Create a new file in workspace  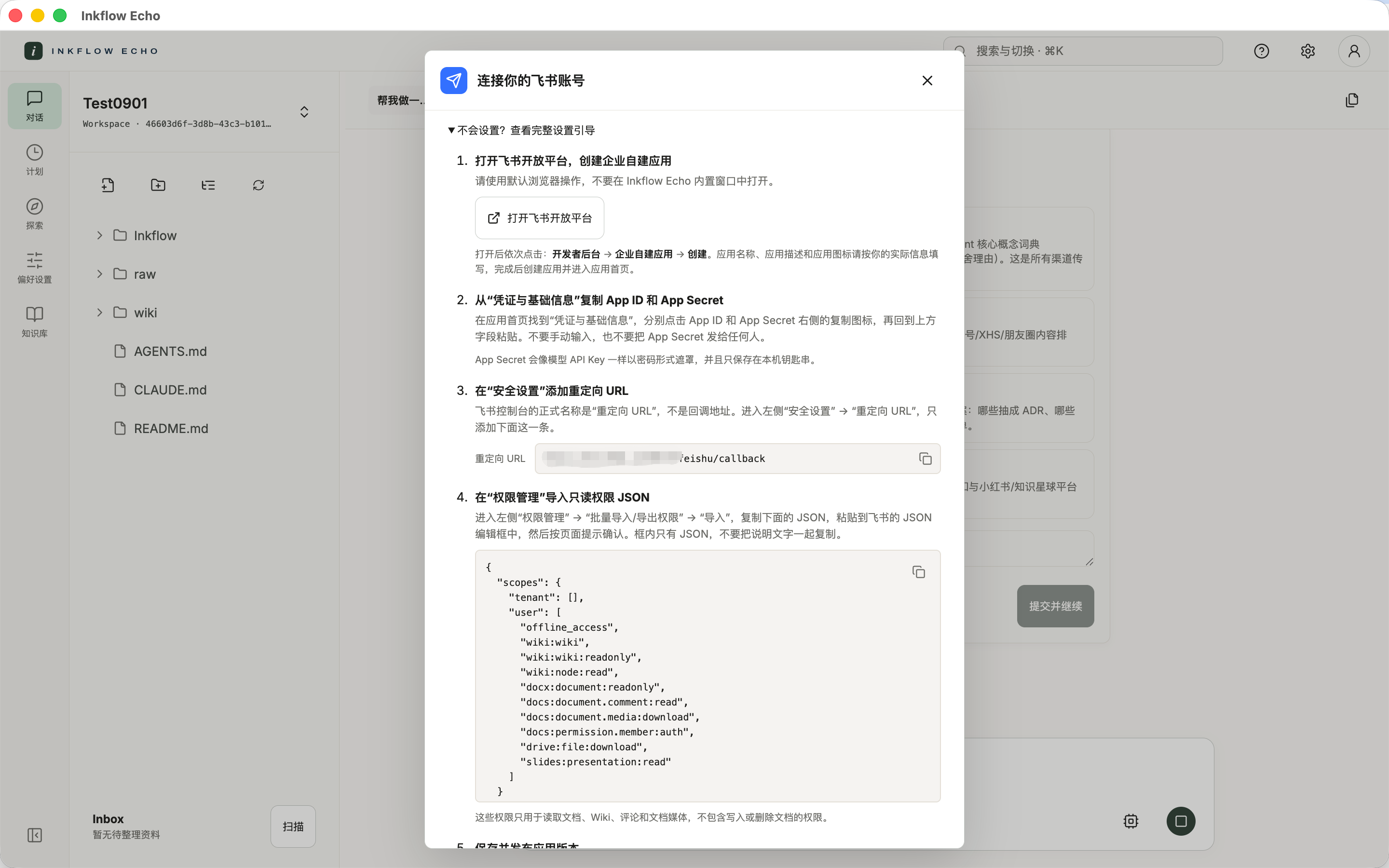point(108,185)
